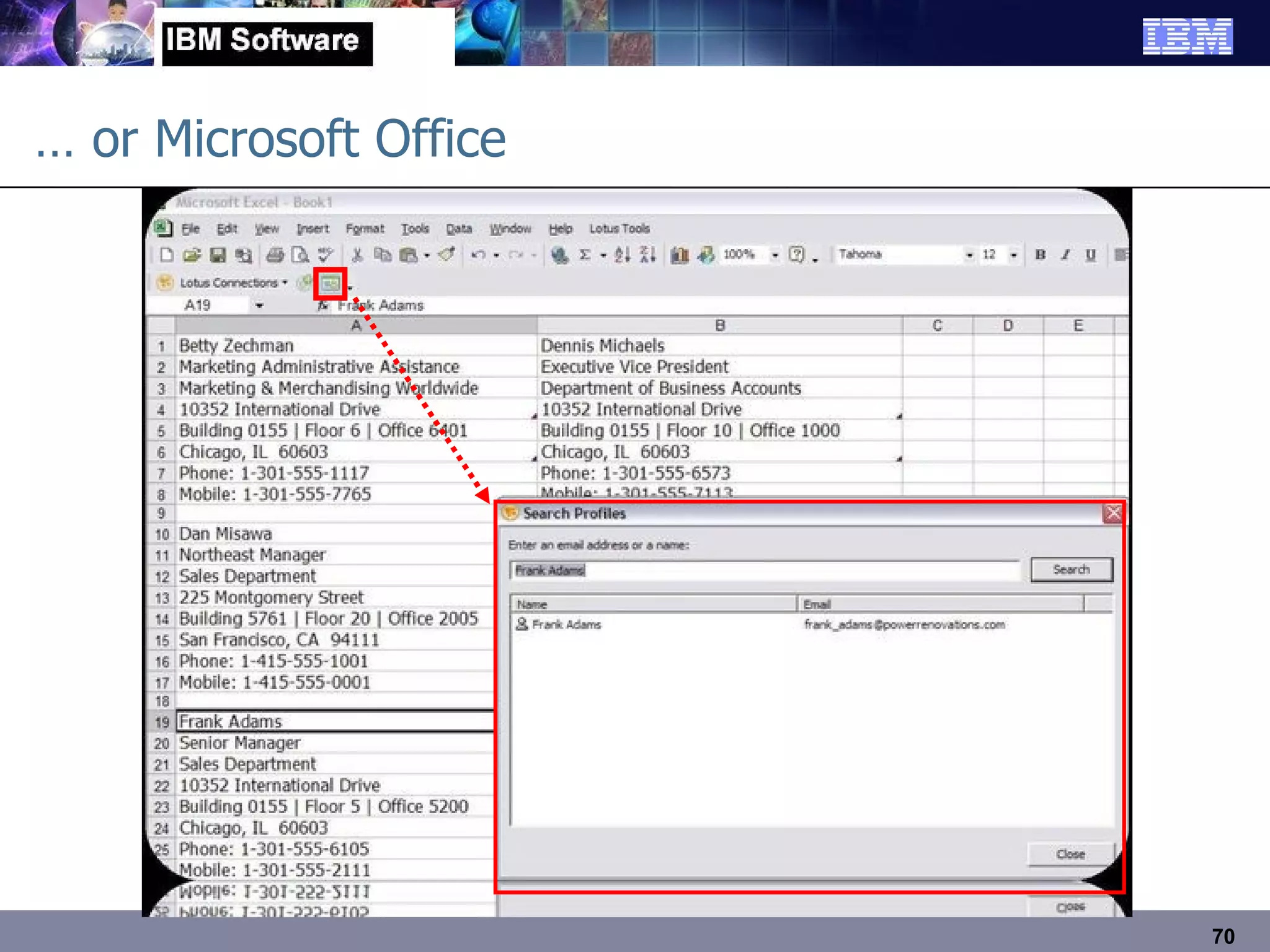Open the font size 12 dropdown
This screenshot has height=952, width=1270.
pos(1013,255)
